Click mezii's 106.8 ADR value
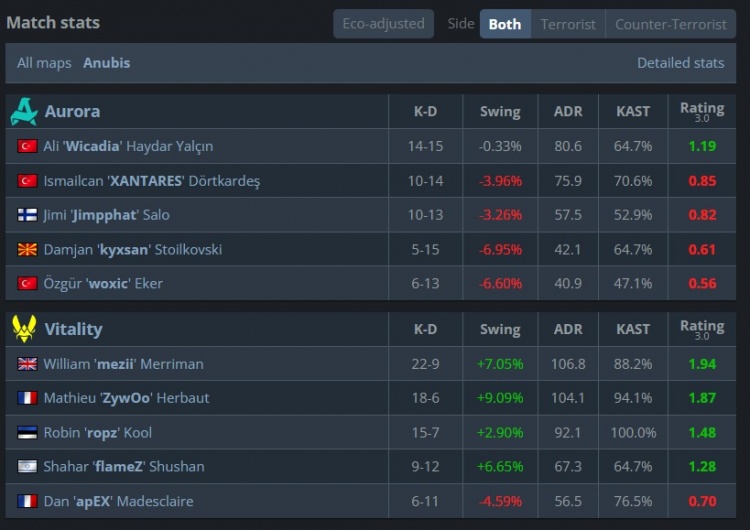Viewport: 750px width, 530px height. click(568, 364)
